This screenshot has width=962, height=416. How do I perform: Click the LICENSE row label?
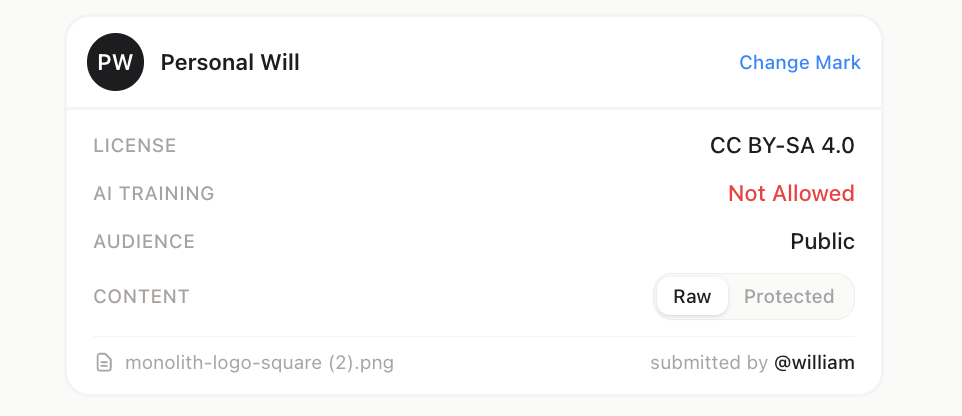coord(135,145)
